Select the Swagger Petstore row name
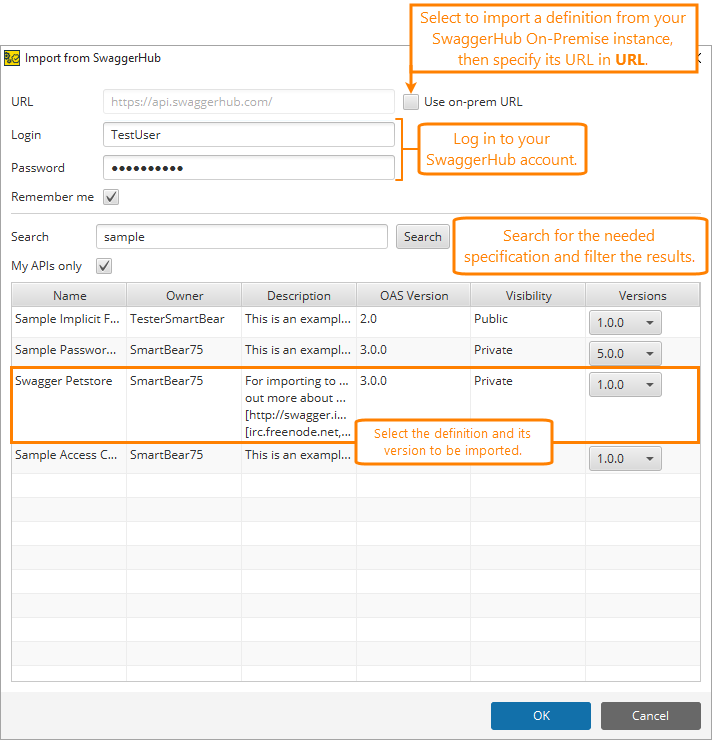The image size is (712, 740). [64, 381]
